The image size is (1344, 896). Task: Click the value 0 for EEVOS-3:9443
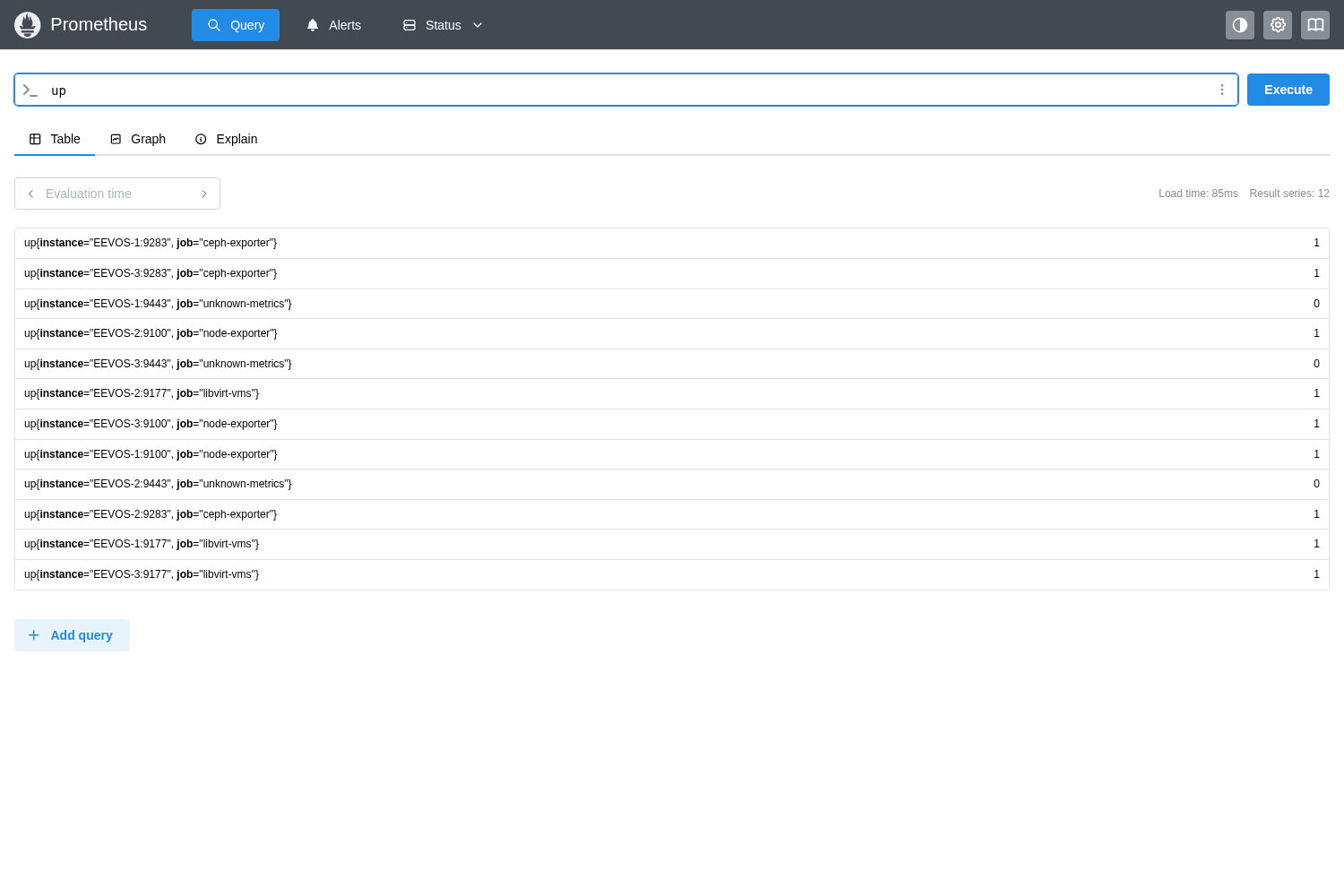click(x=1316, y=364)
